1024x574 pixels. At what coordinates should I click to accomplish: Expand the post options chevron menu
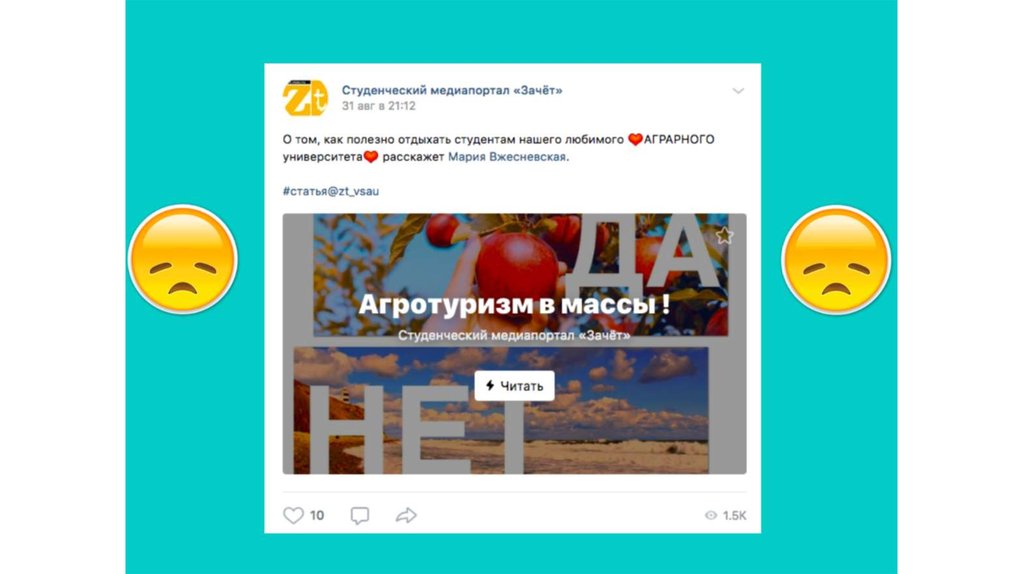point(738,91)
